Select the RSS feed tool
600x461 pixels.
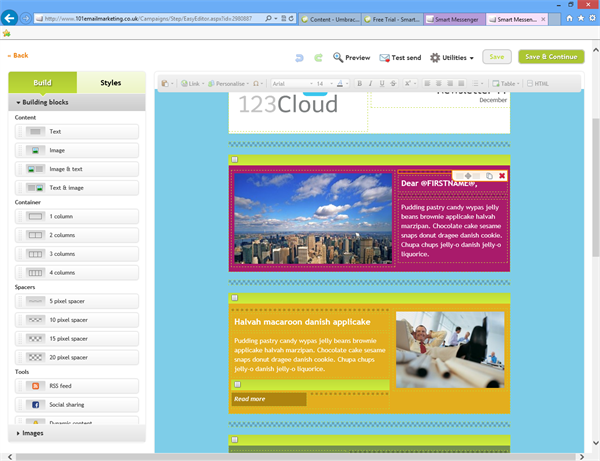pos(77,386)
